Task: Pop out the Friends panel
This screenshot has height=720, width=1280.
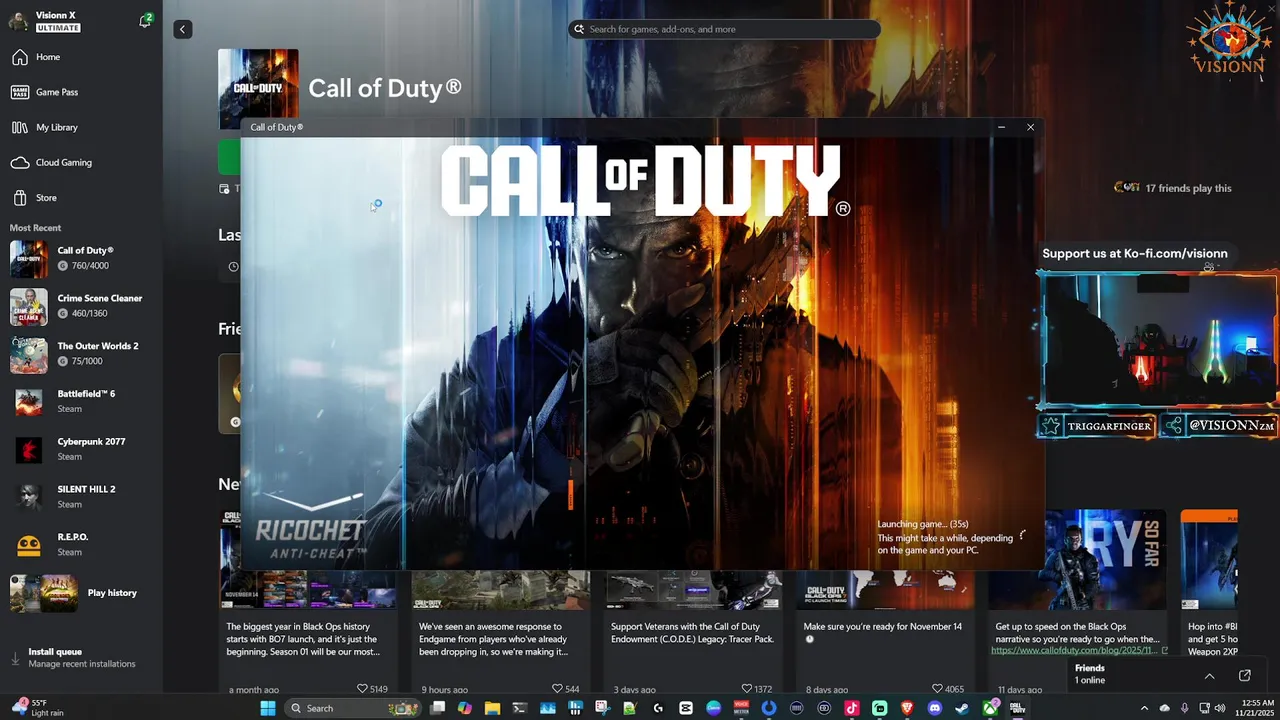Action: (x=1245, y=676)
